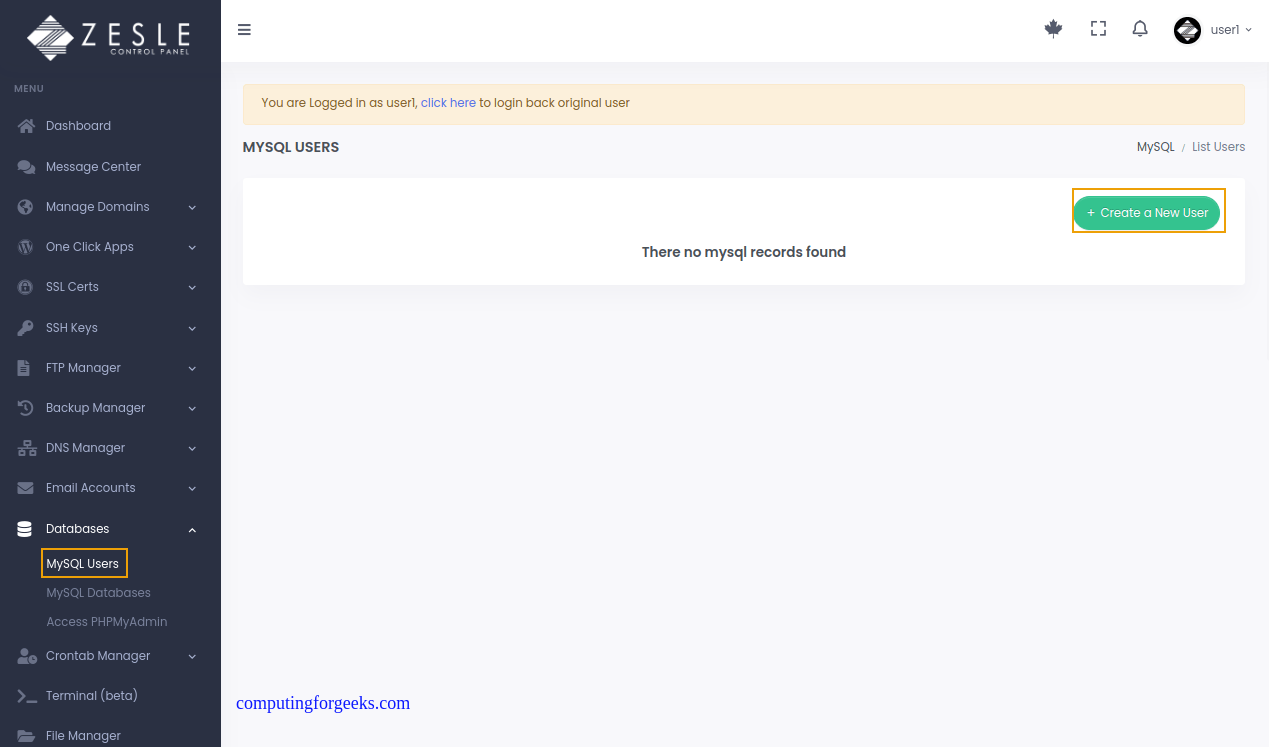The image size is (1269, 747).
Task: Click List Users breadcrumb text
Action: (x=1218, y=147)
